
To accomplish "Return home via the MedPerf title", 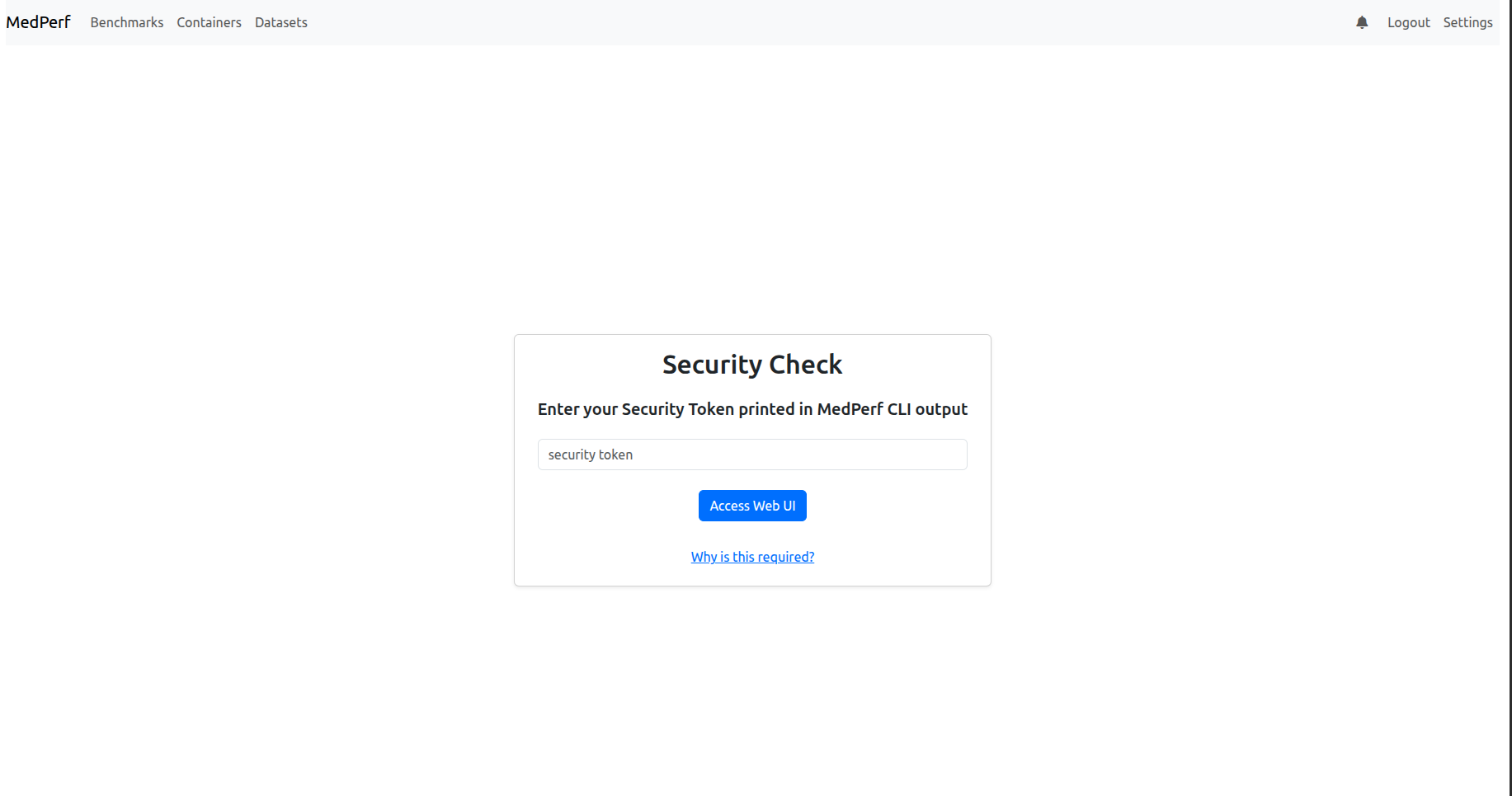I will pyautogui.click(x=38, y=22).
